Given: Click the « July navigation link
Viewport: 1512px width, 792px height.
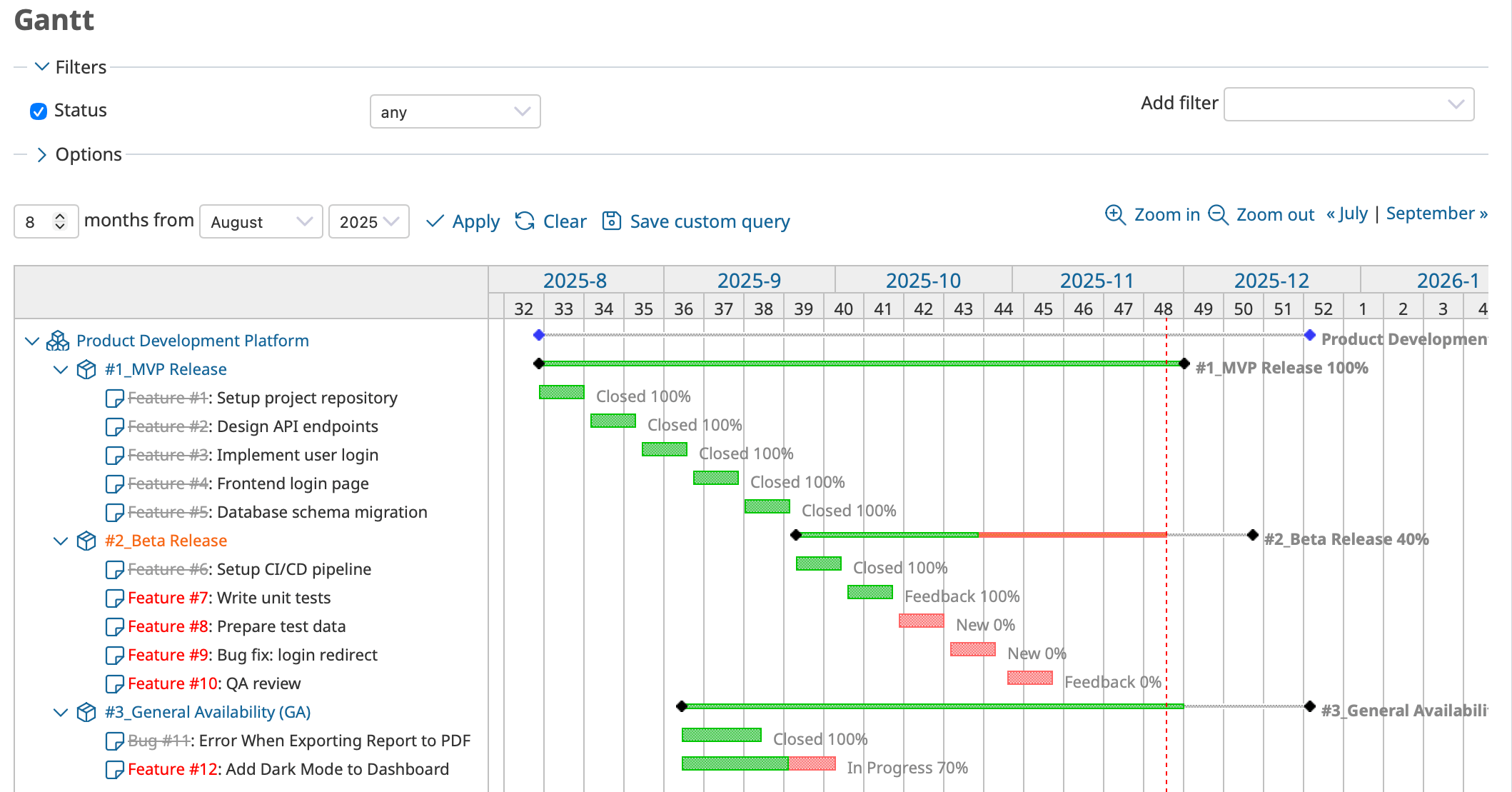Looking at the screenshot, I should click(1346, 214).
